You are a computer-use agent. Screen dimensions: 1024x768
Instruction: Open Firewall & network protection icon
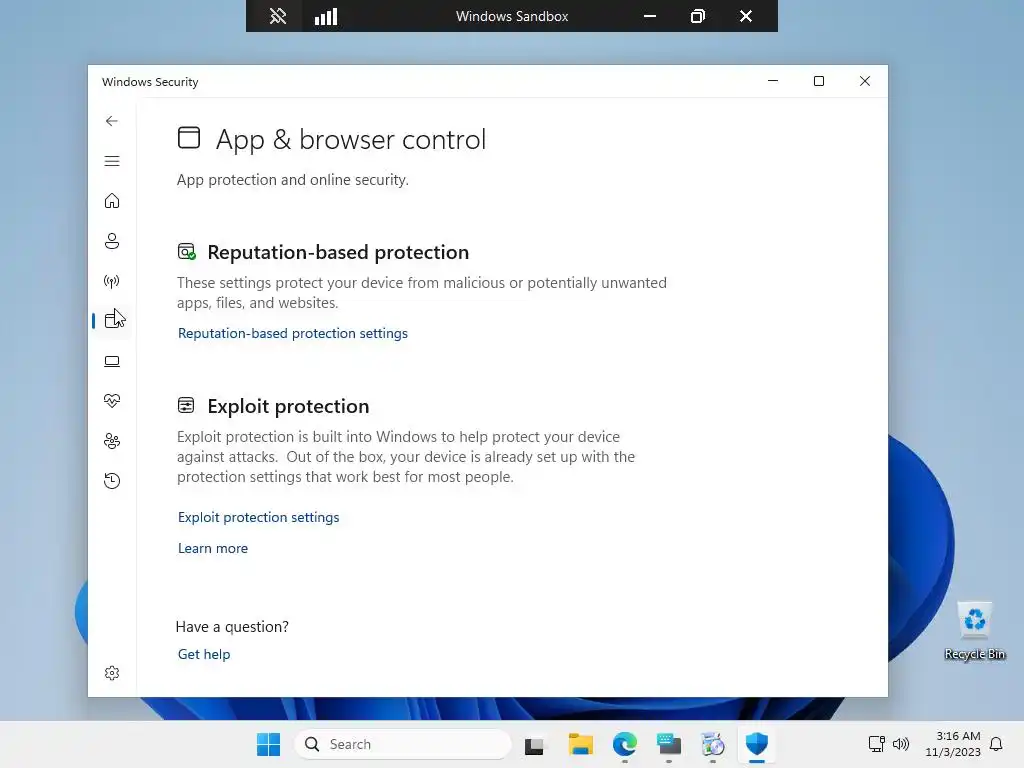click(112, 281)
